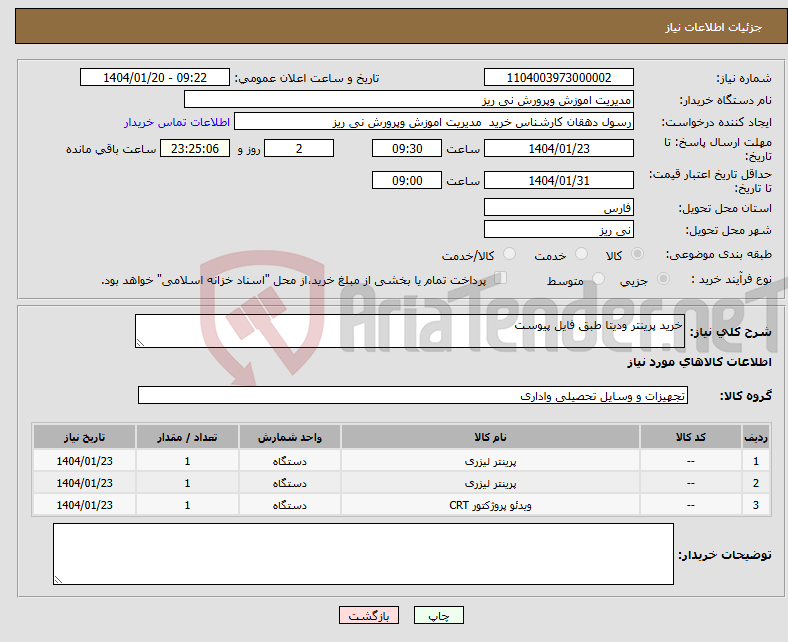This screenshot has height=642, width=788.
Task: Select the جزیی purchase type radio
Action: (663, 279)
